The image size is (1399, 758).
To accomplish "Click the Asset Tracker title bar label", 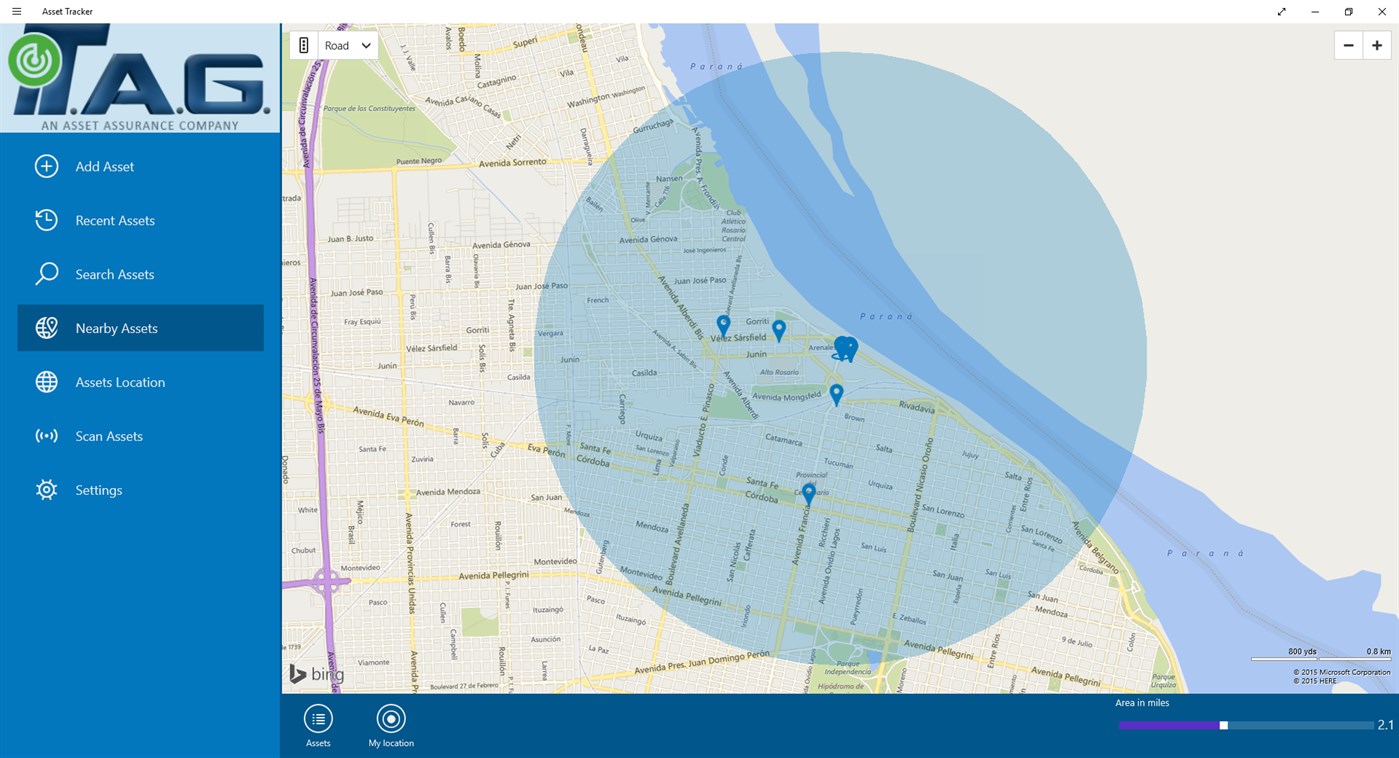I will point(66,11).
